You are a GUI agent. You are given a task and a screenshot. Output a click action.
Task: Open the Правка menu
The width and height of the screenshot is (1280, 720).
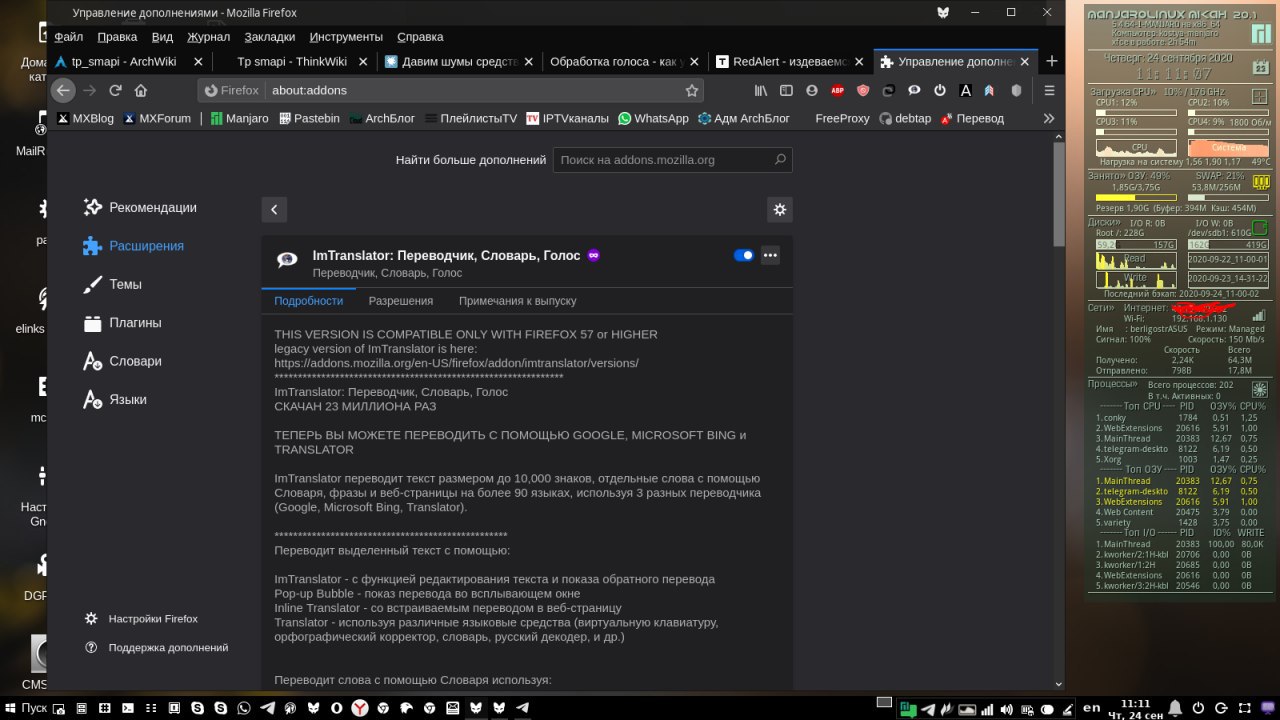(x=117, y=37)
